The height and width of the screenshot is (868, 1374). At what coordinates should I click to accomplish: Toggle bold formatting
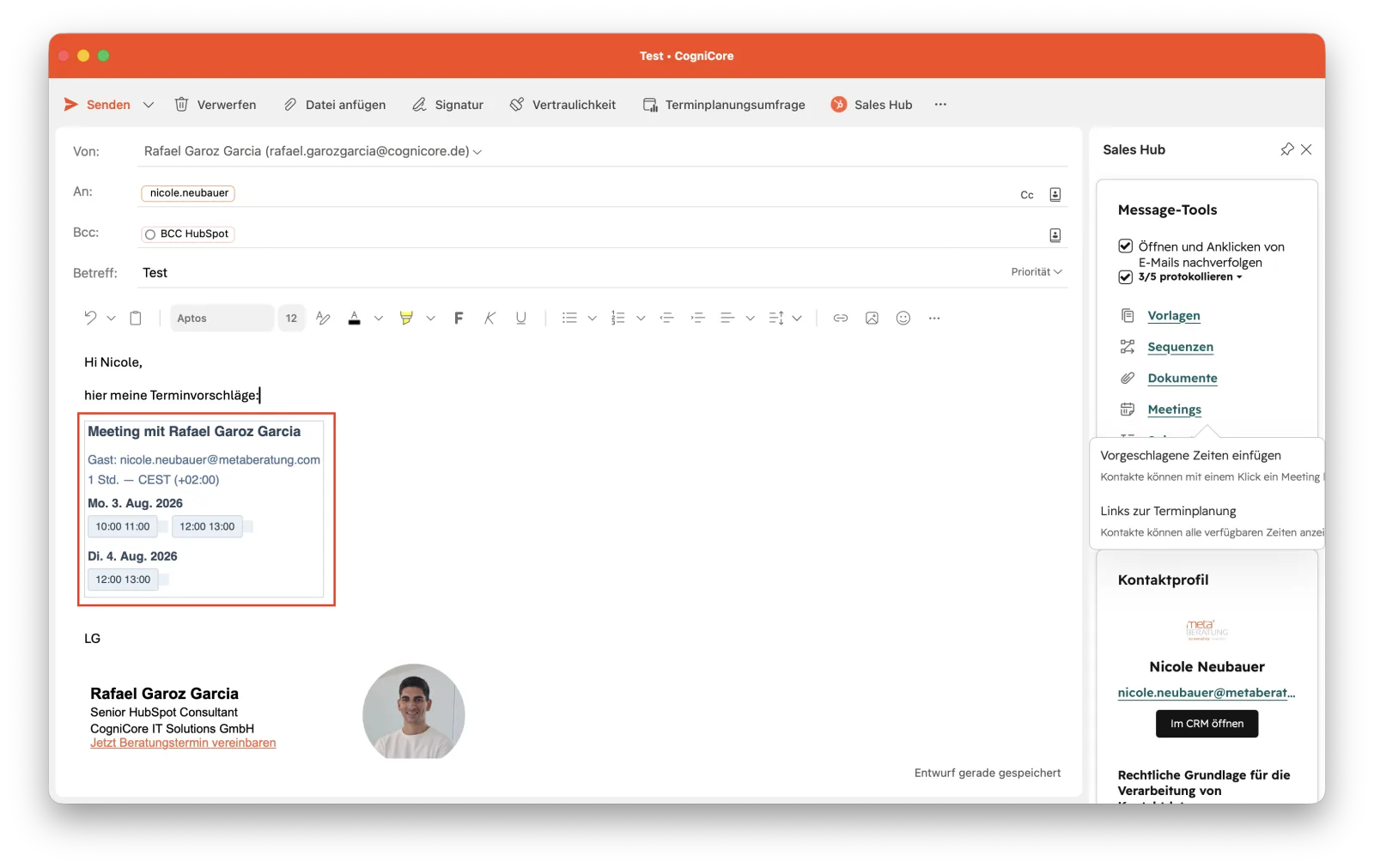(459, 319)
